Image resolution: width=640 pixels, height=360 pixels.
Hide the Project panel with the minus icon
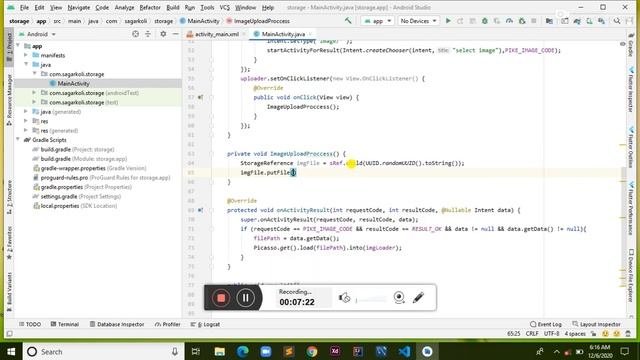click(176, 34)
